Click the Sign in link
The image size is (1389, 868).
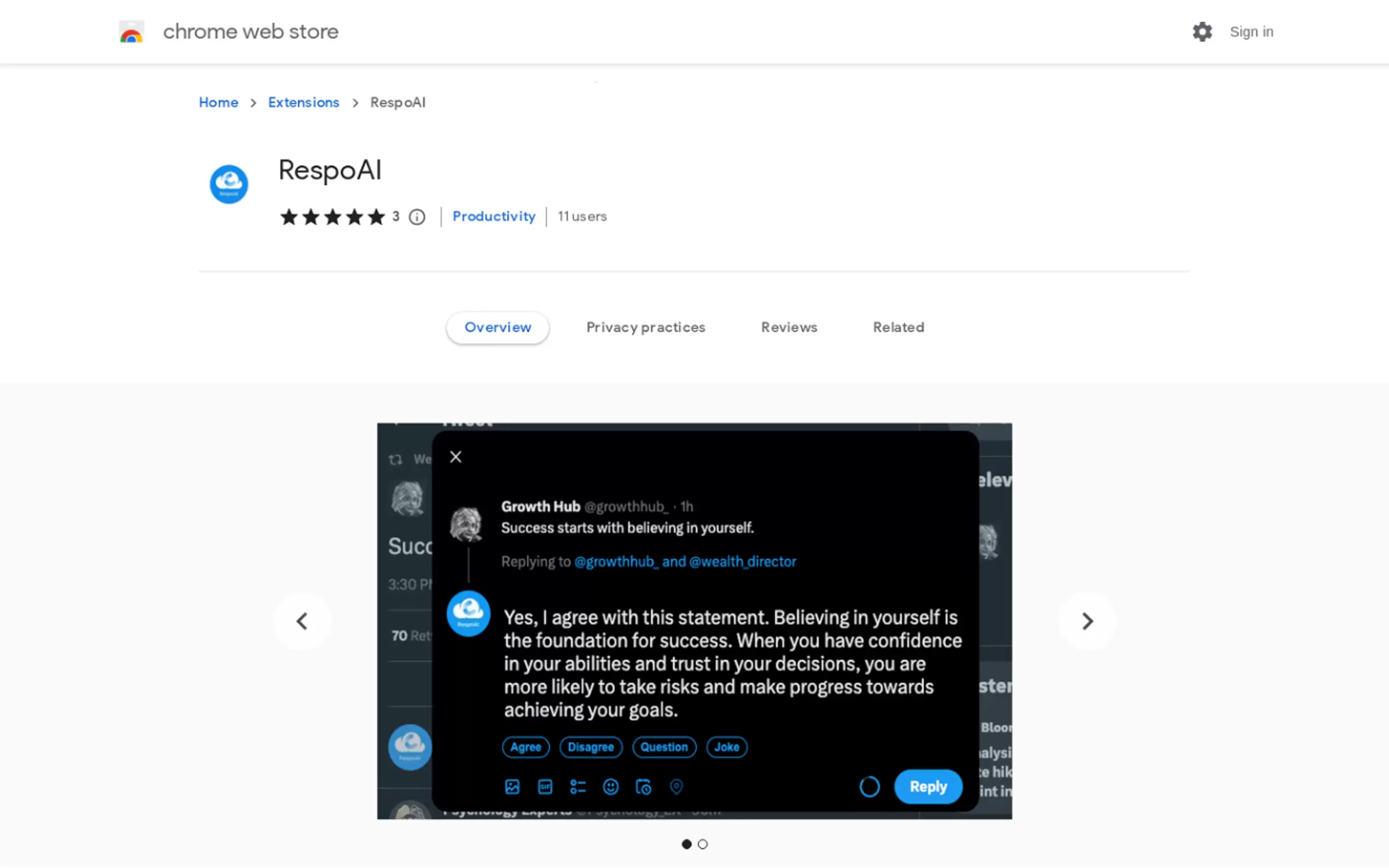click(1251, 32)
